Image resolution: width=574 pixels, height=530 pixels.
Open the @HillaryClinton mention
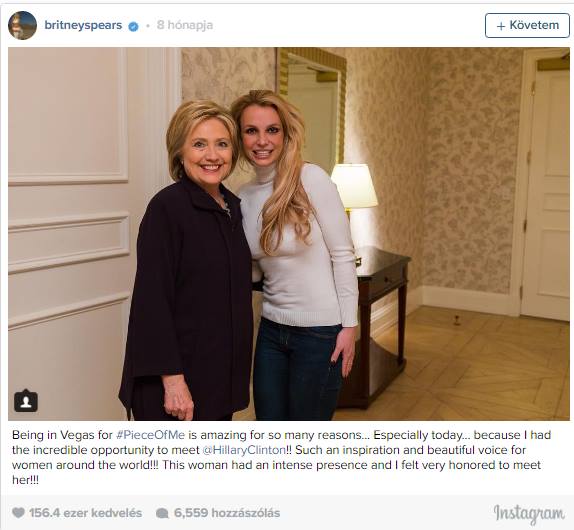[243, 450]
